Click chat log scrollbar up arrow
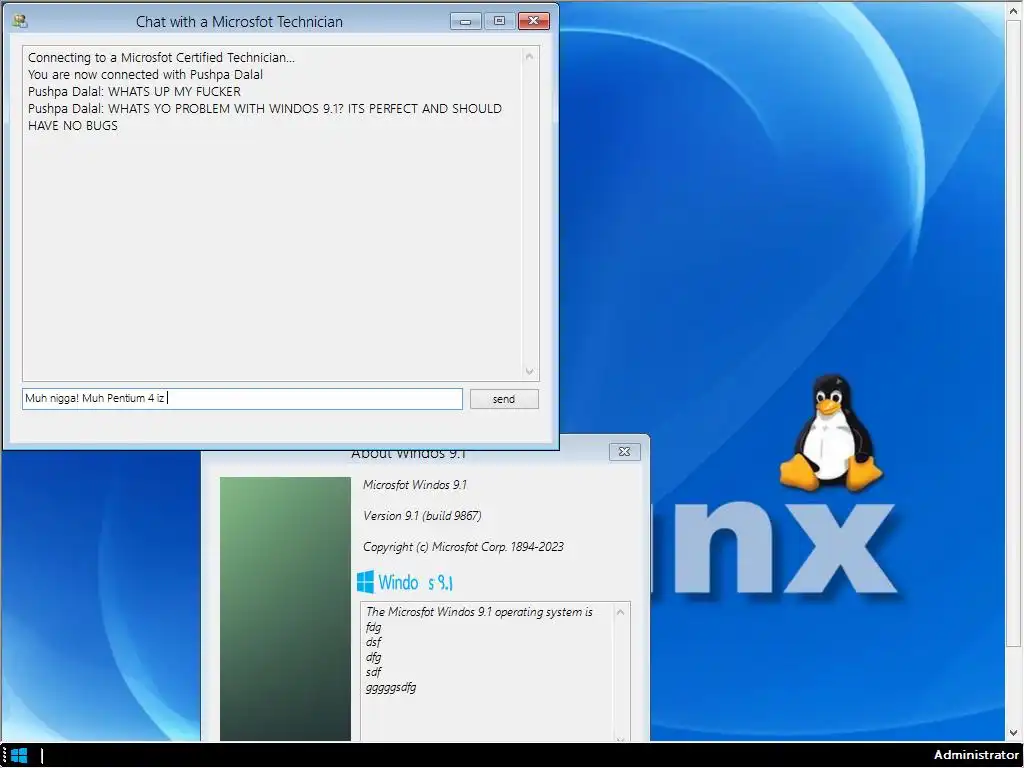Screen dimensions: 1024x768 [x=530, y=57]
